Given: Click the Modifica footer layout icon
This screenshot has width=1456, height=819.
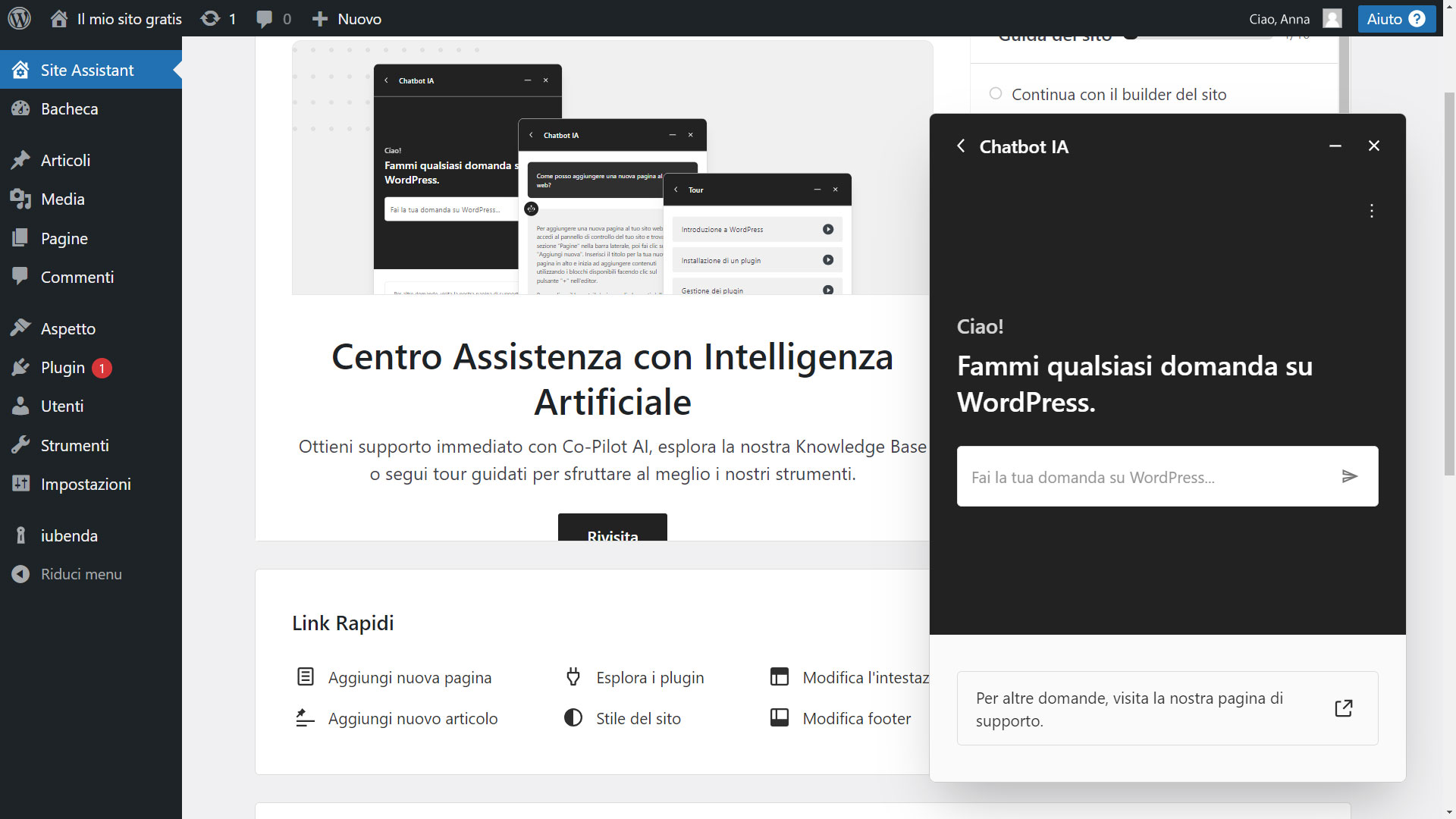Looking at the screenshot, I should click(x=780, y=717).
